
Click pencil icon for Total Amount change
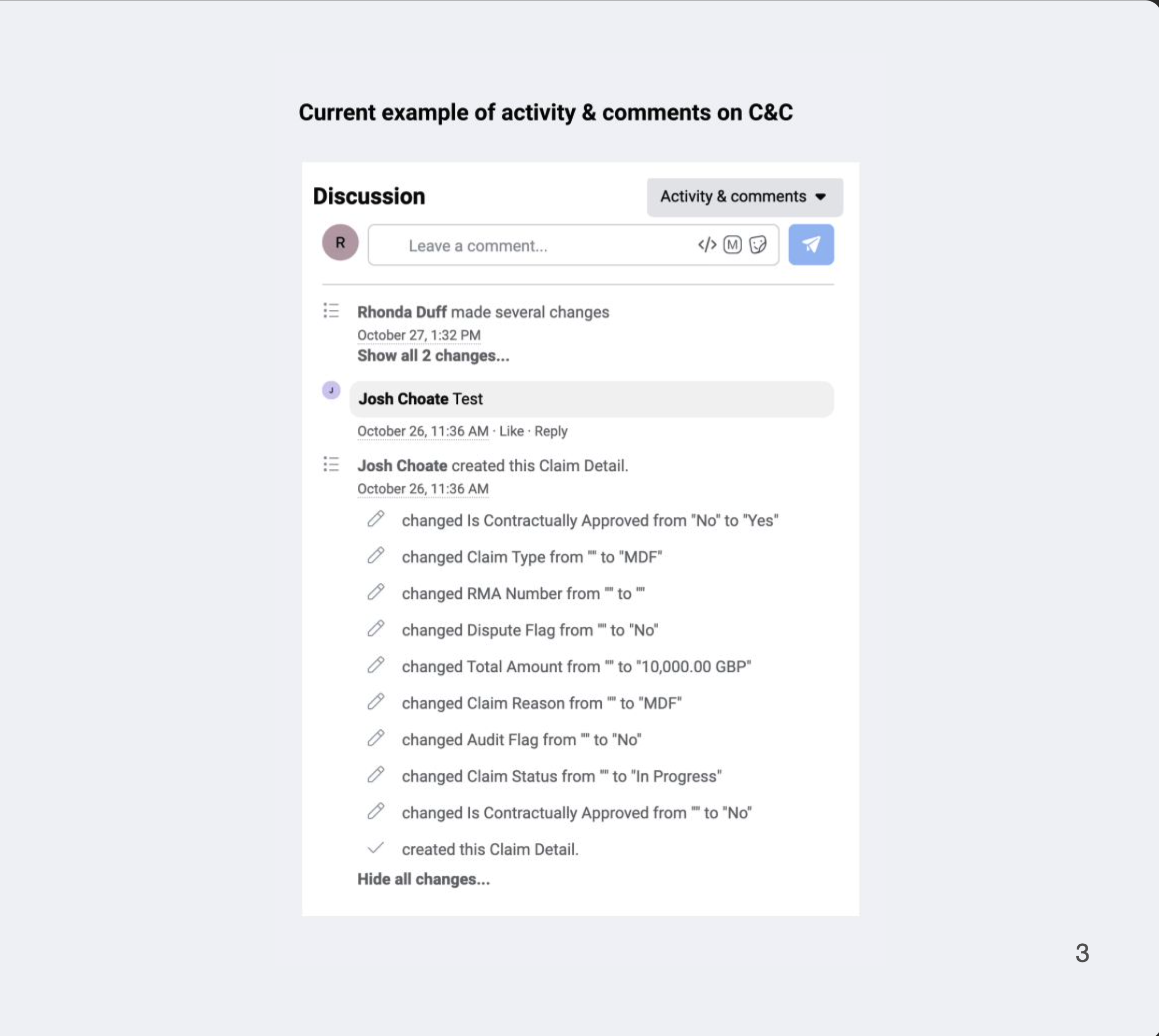tap(375, 665)
